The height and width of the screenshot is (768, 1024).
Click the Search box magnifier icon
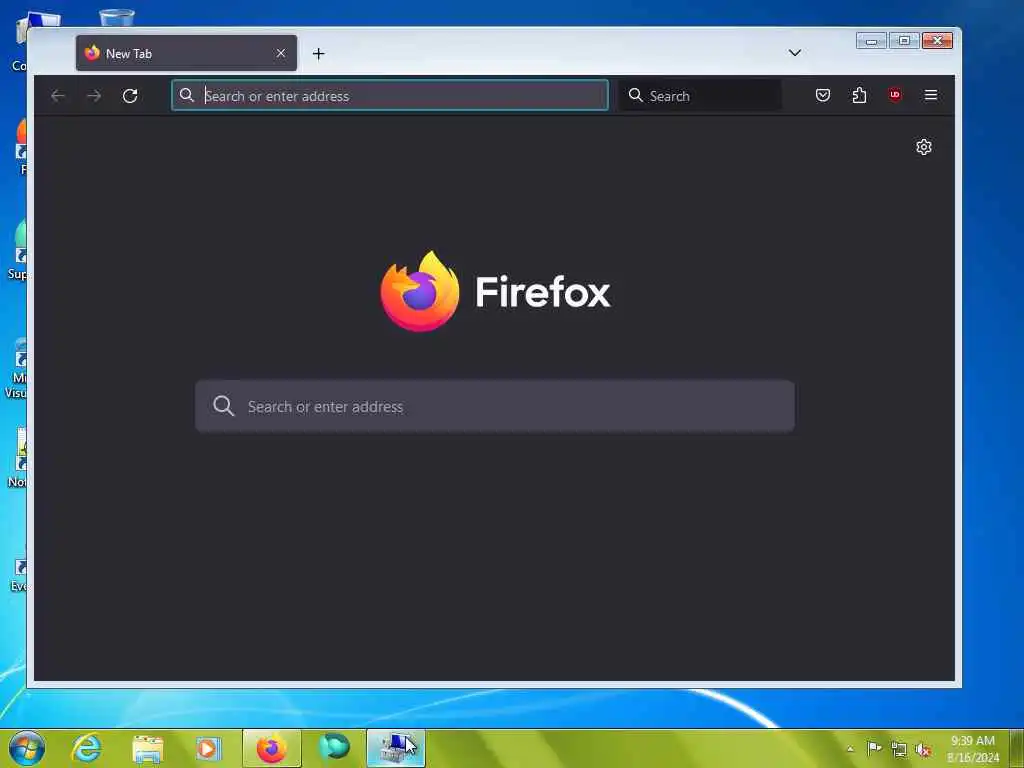click(635, 95)
